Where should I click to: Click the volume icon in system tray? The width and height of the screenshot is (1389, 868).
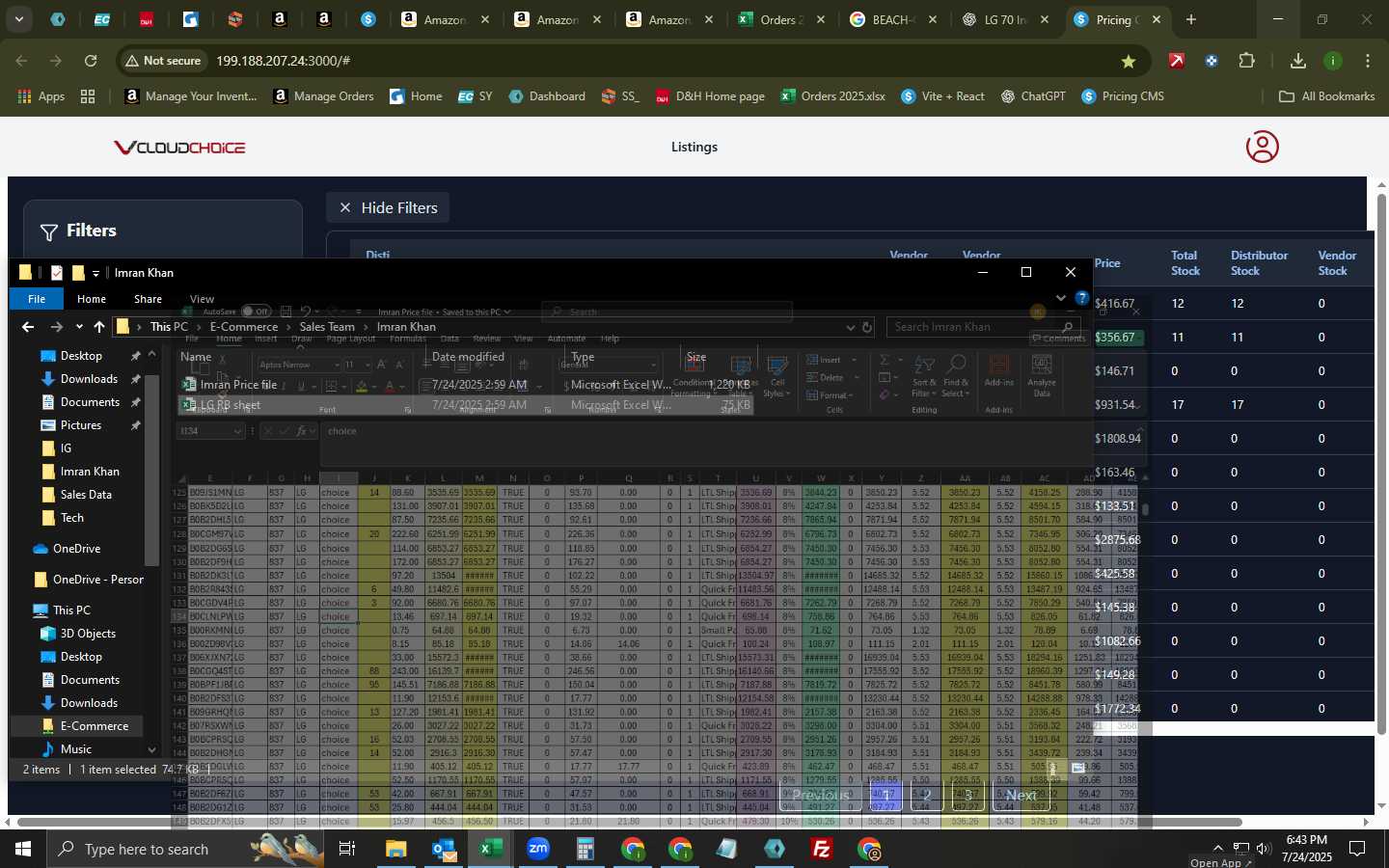pyautogui.click(x=1264, y=849)
